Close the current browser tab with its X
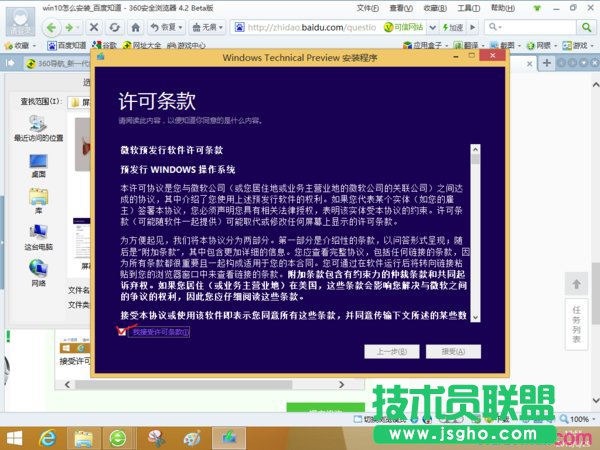This screenshot has width=600, height=450. click(529, 64)
